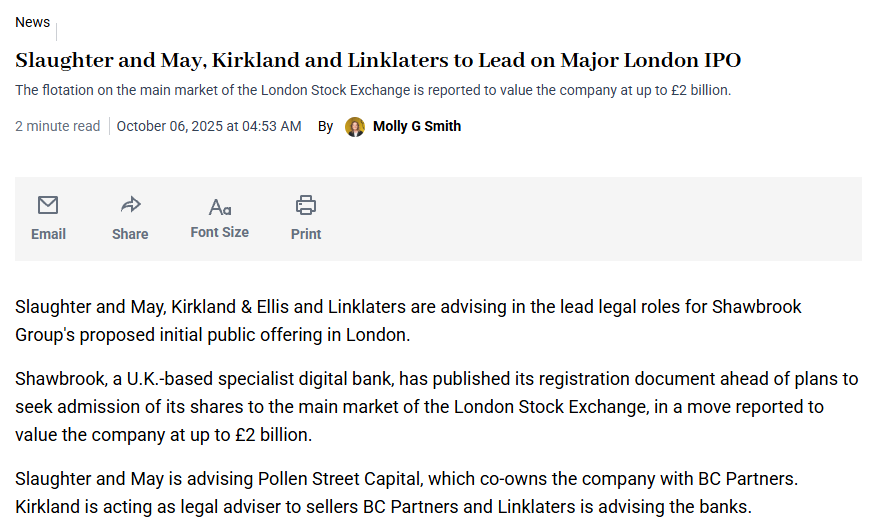Image resolution: width=871 pixels, height=527 pixels.
Task: Click the paragraph starting with Shawbrook, a U.K.-based
Action: click(437, 406)
